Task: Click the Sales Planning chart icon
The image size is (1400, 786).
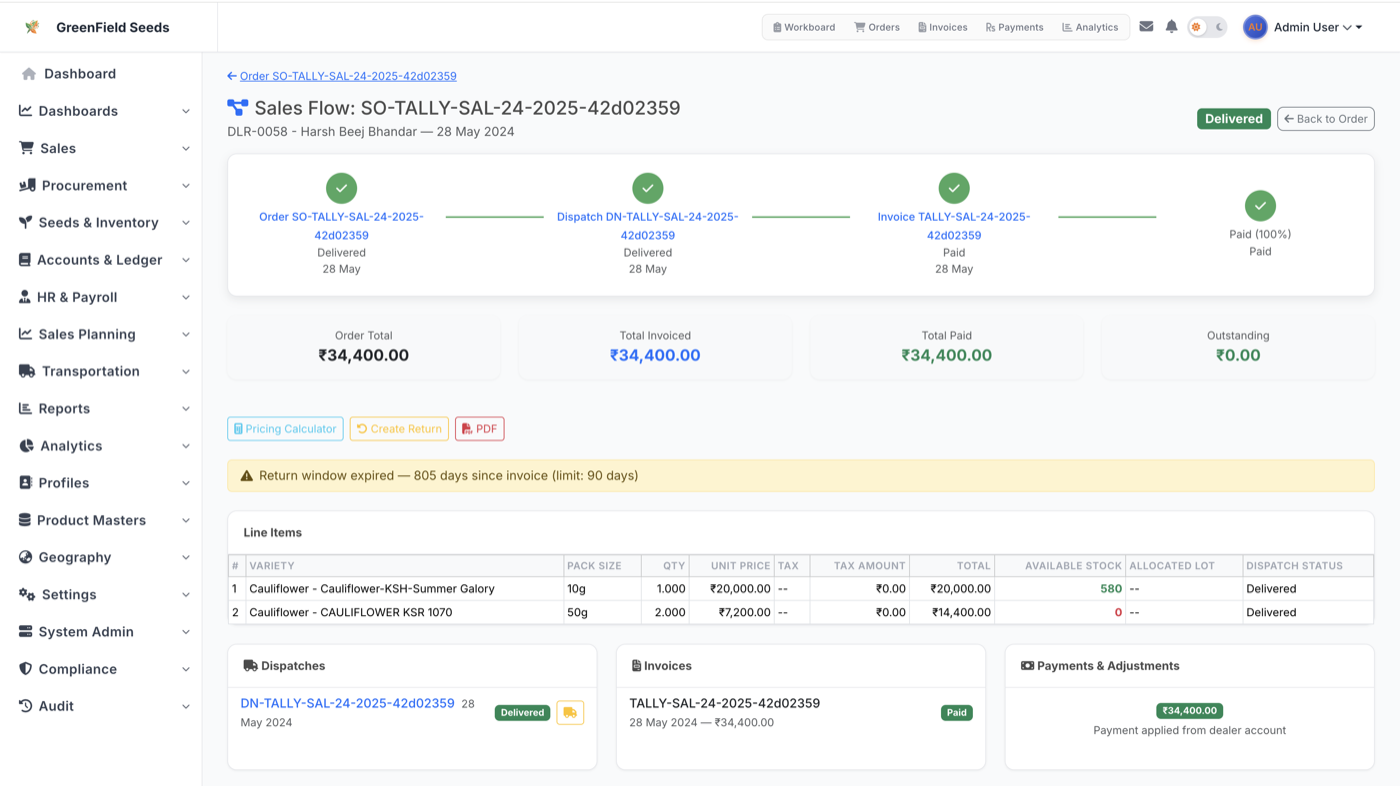Action: point(26,334)
